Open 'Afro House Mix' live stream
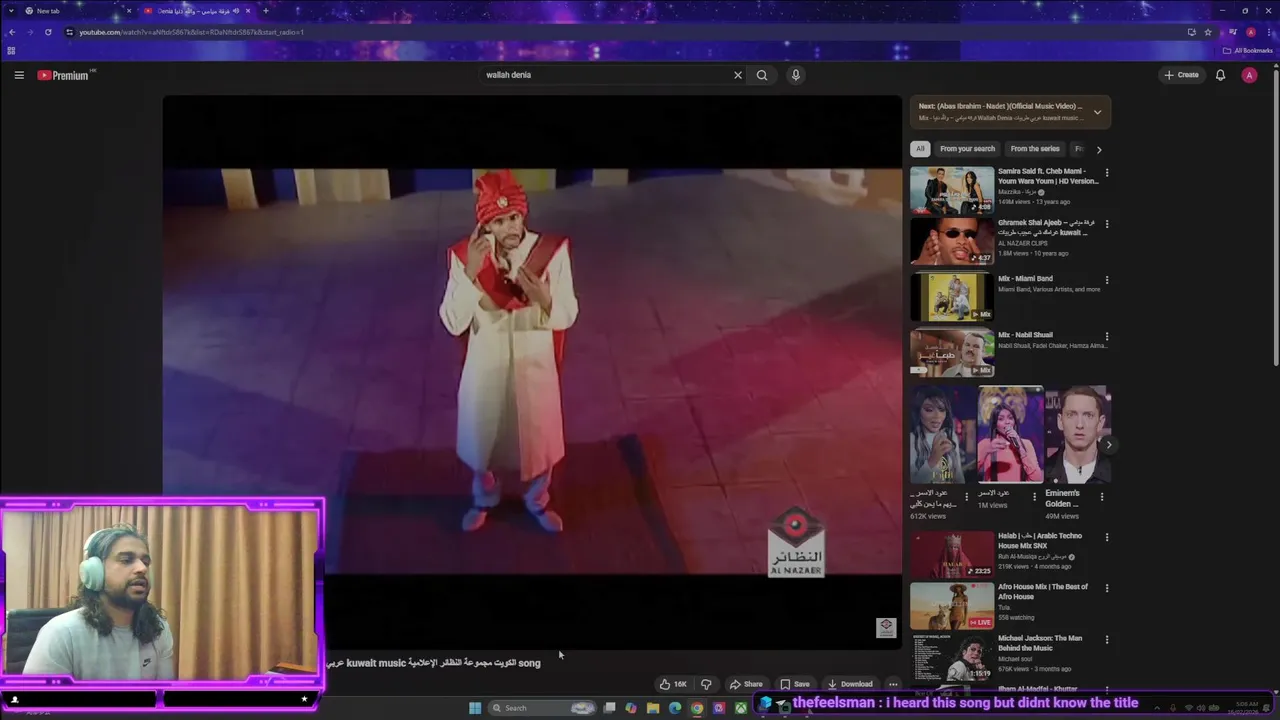This screenshot has width=1280, height=720. (x=952, y=605)
